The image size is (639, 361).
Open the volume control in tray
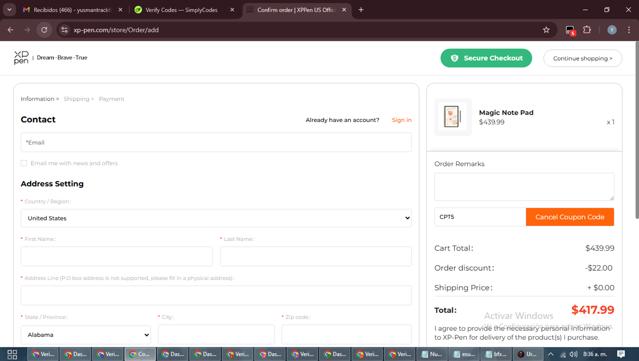click(573, 354)
